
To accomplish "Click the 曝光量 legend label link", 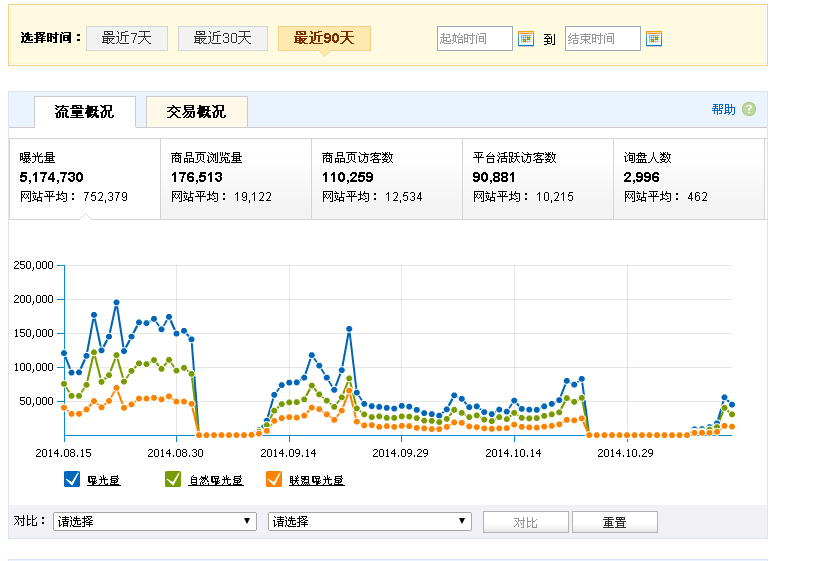I will tap(104, 480).
